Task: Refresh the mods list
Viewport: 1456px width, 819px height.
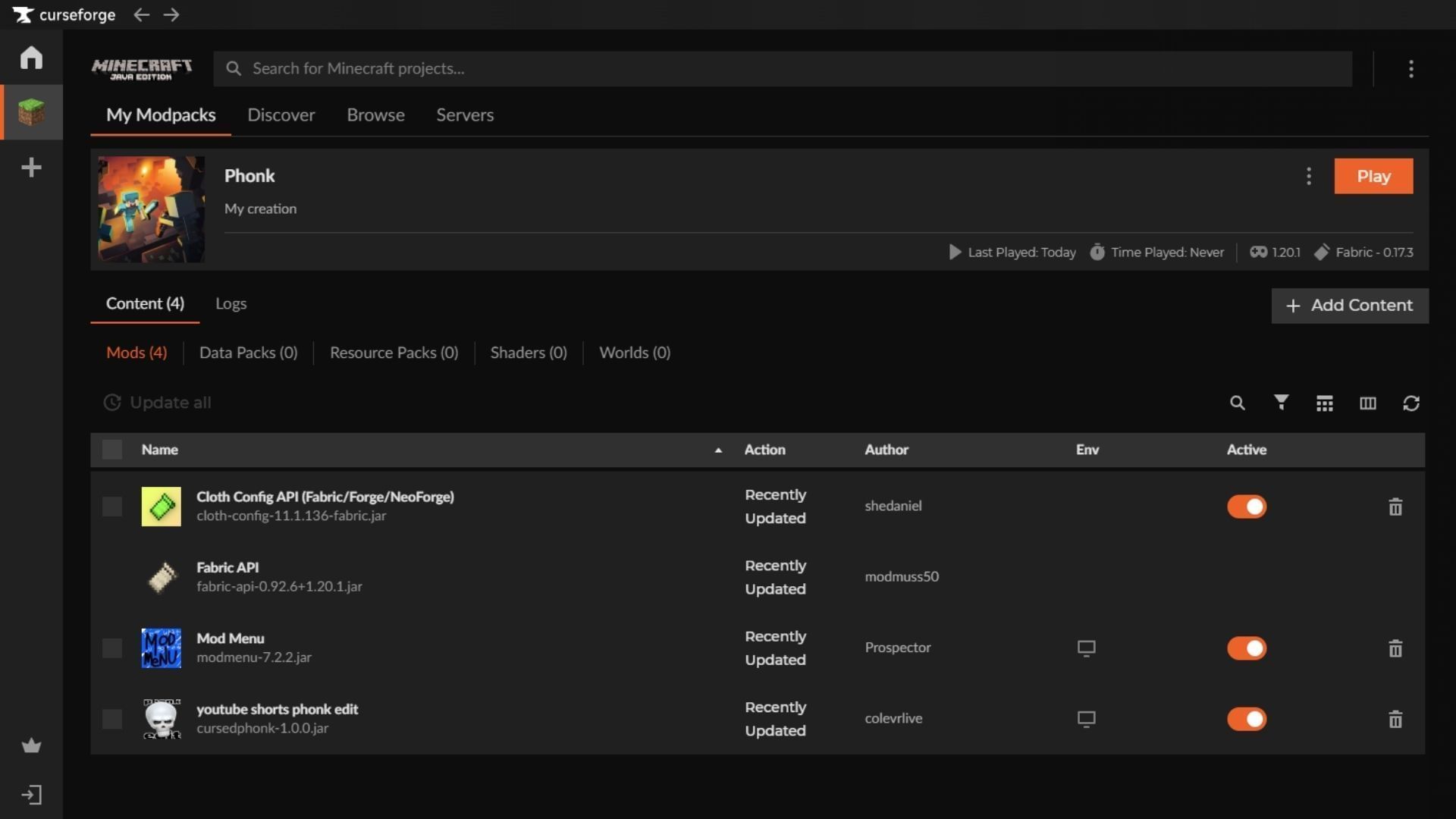Action: coord(1410,403)
